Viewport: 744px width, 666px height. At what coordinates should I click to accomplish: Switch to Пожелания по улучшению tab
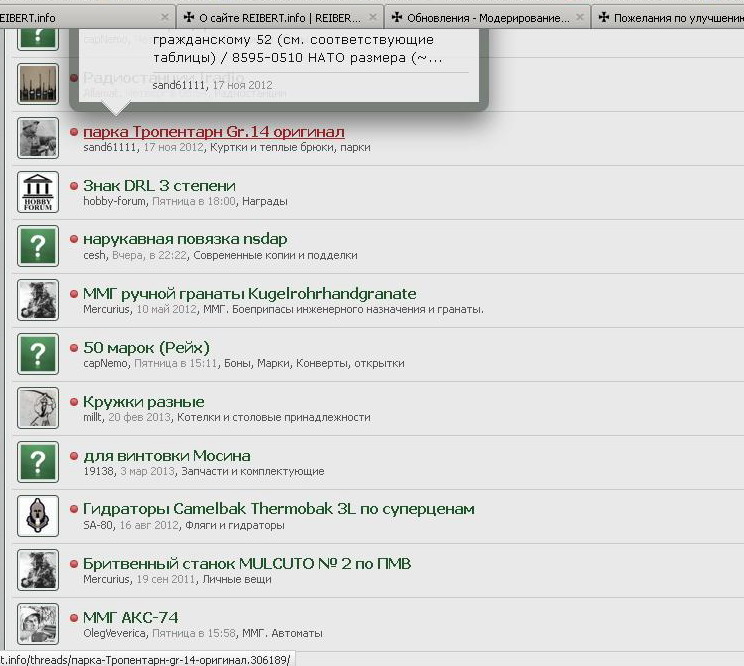[x=669, y=18]
